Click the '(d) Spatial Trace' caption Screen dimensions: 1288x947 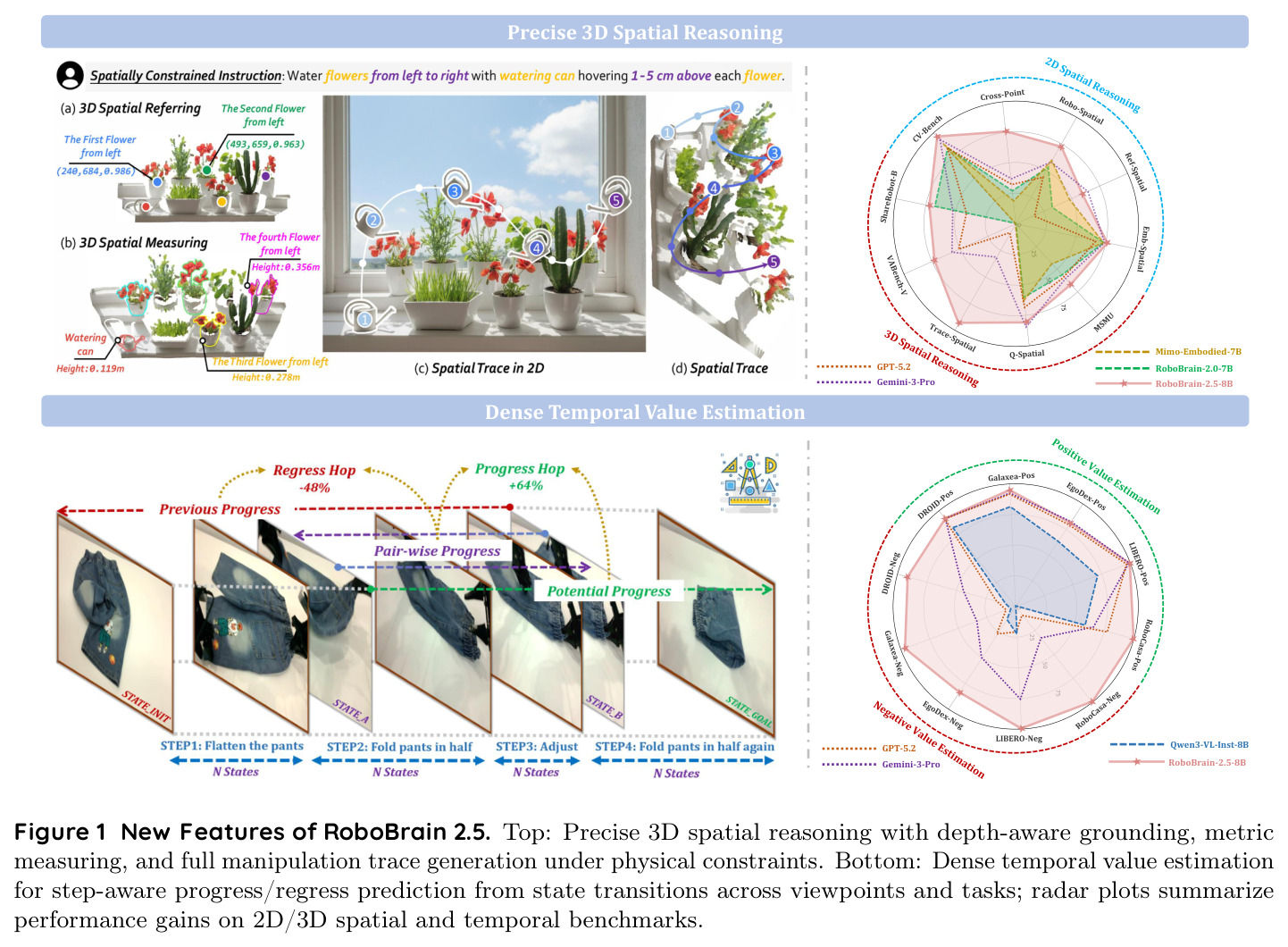tap(719, 368)
